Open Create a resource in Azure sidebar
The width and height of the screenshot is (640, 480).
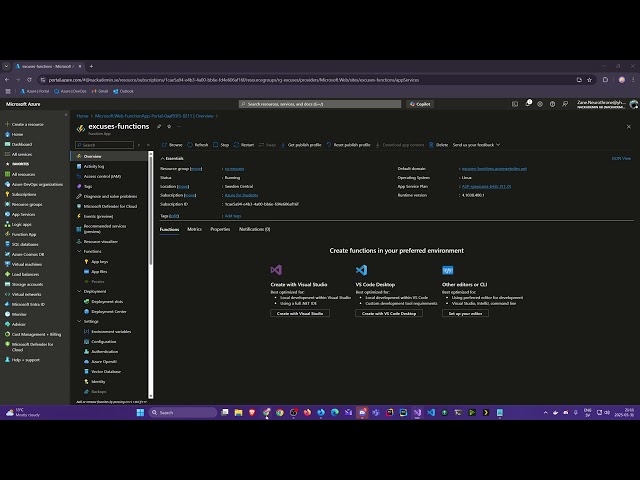24,124
